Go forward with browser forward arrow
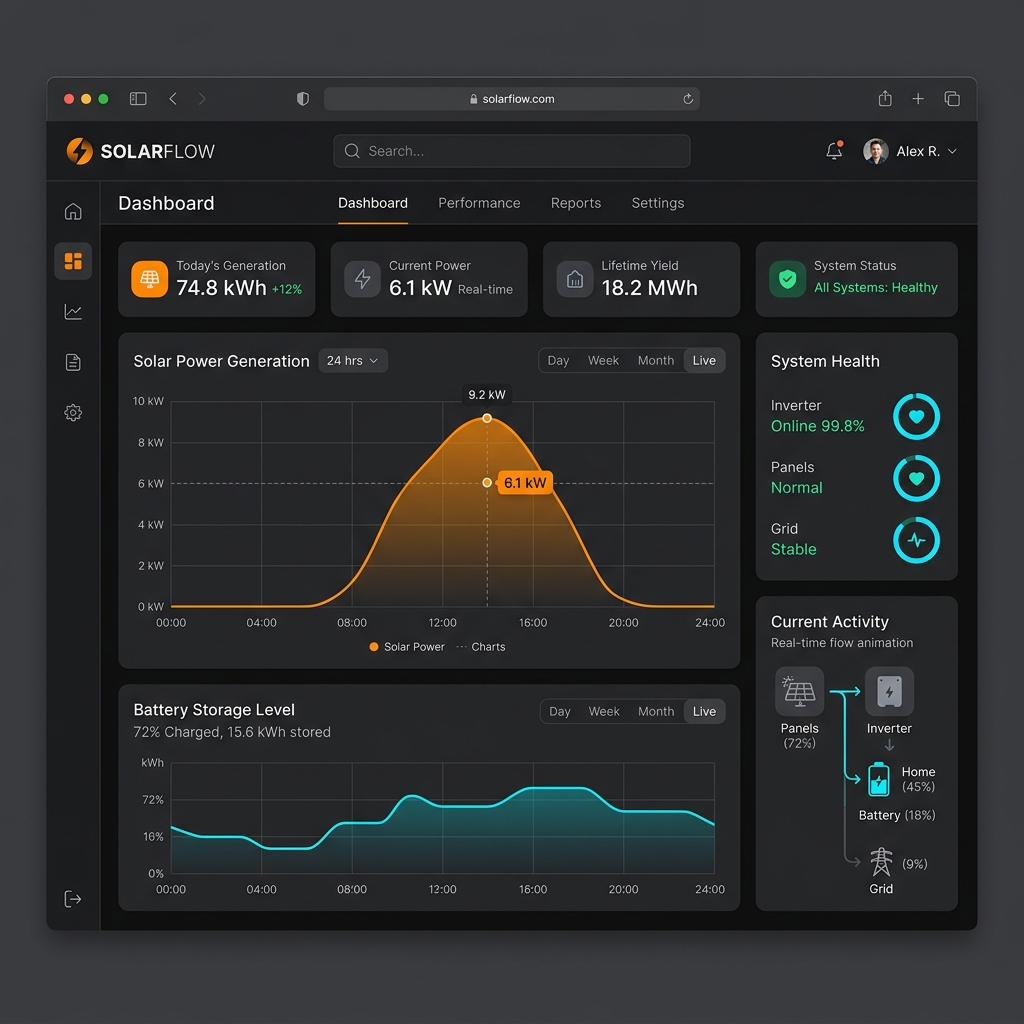 202,99
